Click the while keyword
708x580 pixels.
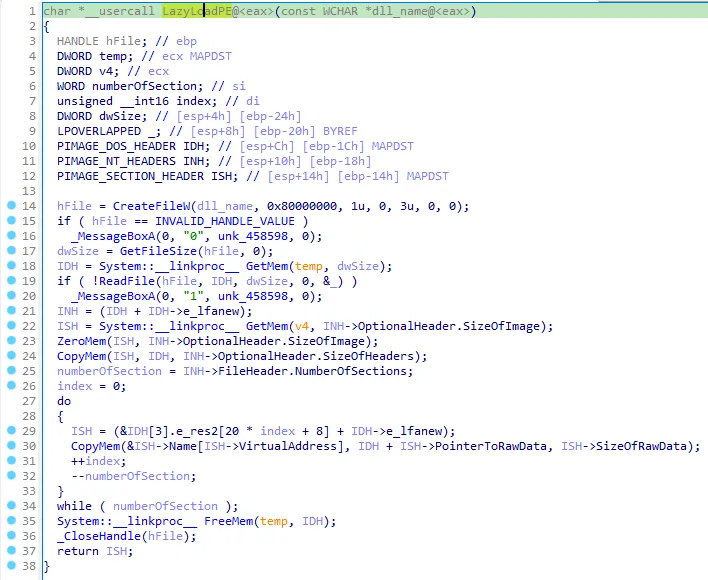tap(75, 506)
